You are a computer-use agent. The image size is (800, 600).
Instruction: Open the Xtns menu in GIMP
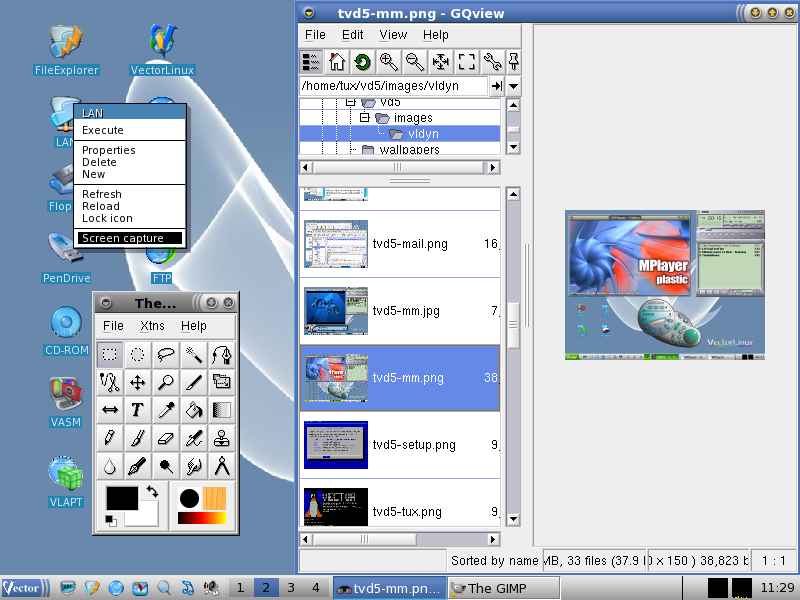(x=152, y=326)
